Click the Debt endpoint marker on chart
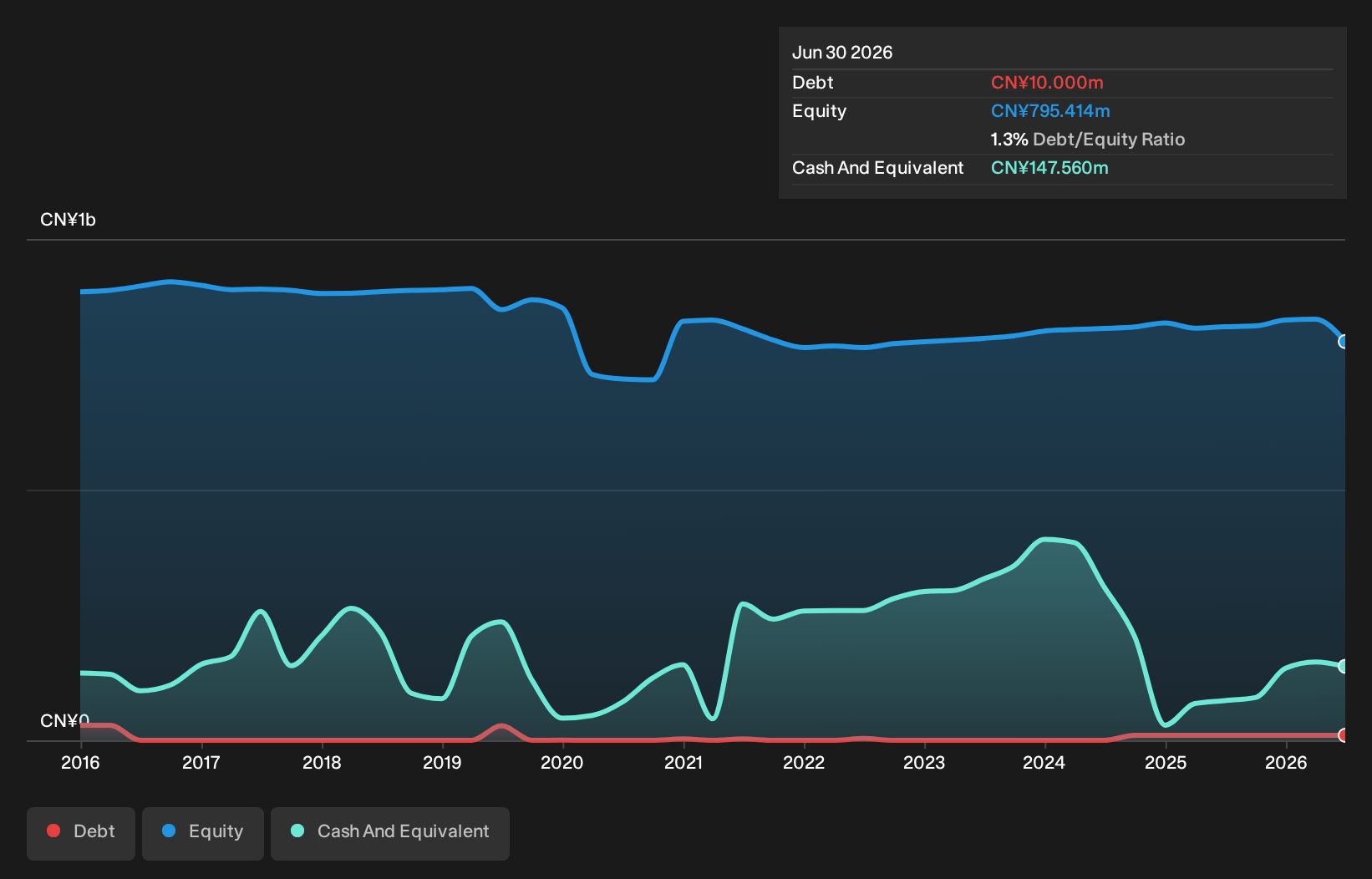The image size is (1372, 879). click(1344, 735)
